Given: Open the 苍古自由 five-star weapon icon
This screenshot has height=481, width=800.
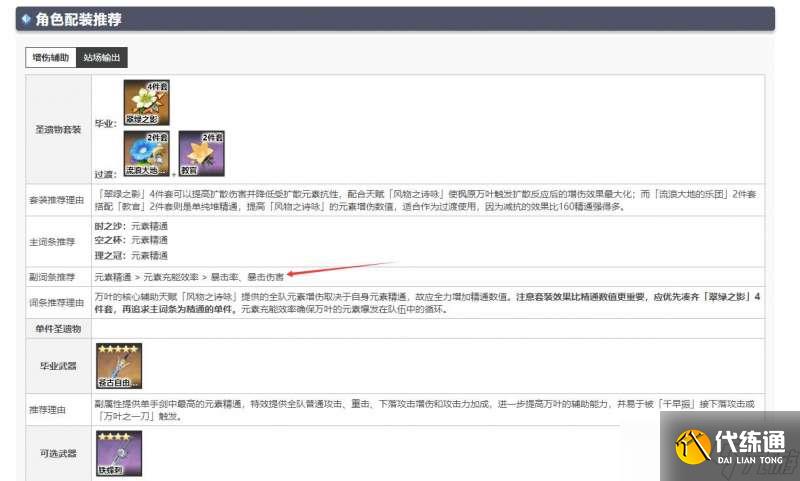Looking at the screenshot, I should click(x=119, y=366).
